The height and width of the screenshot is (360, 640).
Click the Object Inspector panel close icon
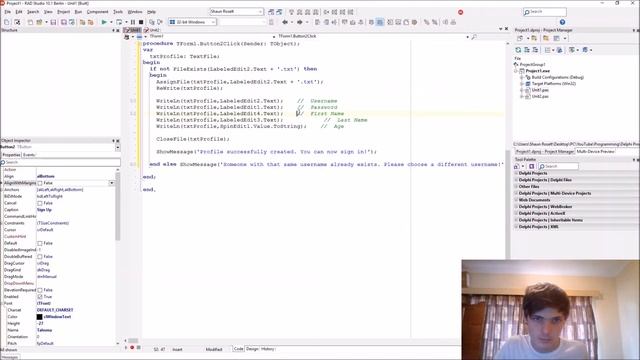coord(118,140)
